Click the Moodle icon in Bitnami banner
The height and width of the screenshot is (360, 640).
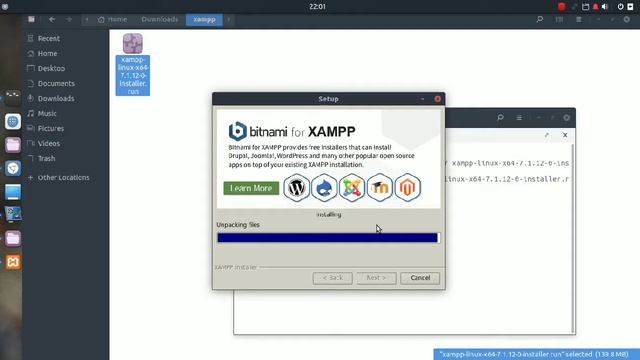point(380,188)
